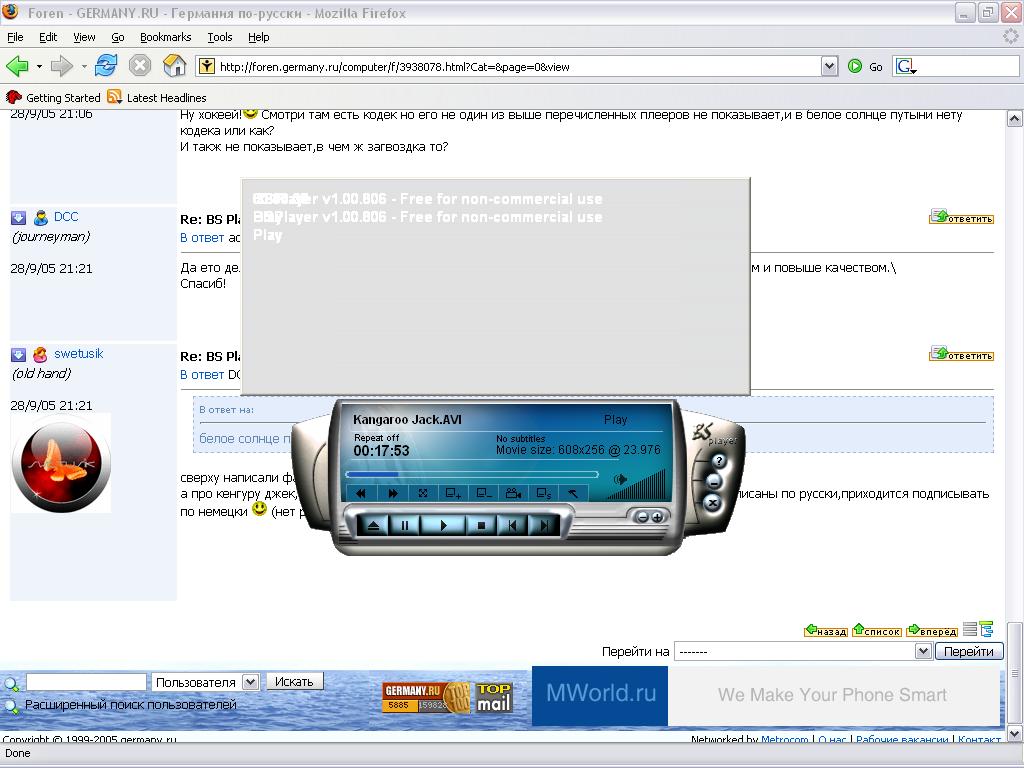Click the Play button in BS Player
Viewport: 1024px width, 768px height.
443,525
